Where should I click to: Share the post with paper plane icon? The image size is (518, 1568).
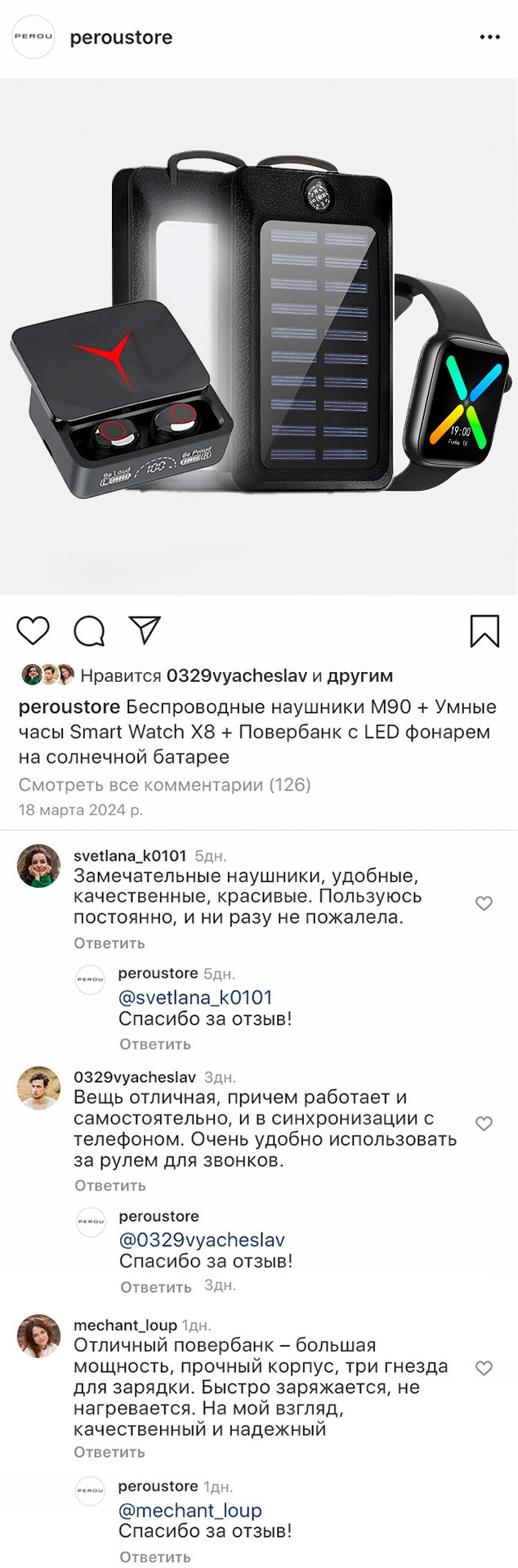point(145,630)
